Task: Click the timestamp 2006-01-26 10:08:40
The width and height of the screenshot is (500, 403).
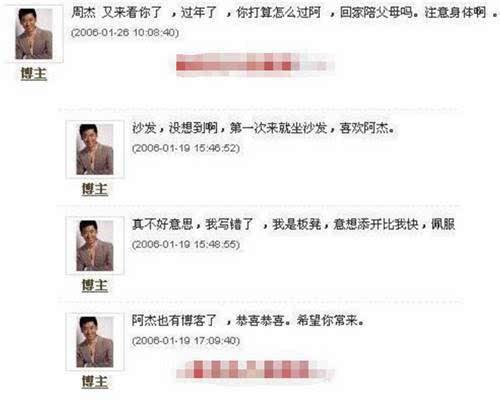Action: tap(125, 33)
